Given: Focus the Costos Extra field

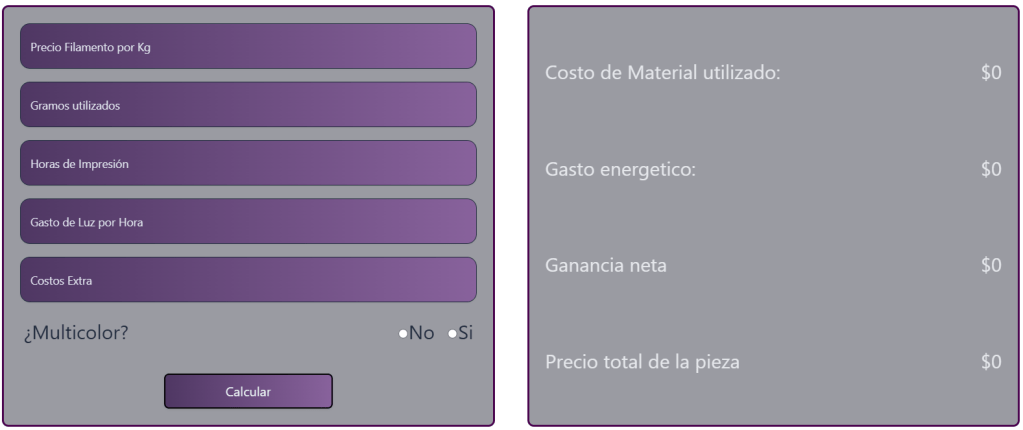Looking at the screenshot, I should pyautogui.click(x=248, y=280).
